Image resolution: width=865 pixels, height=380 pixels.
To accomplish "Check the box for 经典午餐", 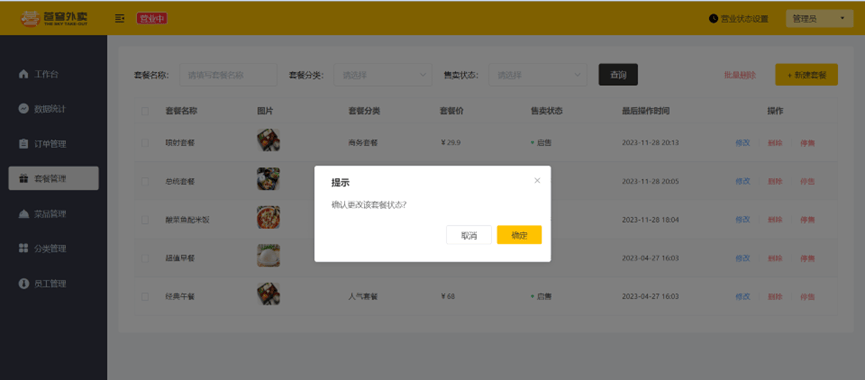I will [145, 296].
